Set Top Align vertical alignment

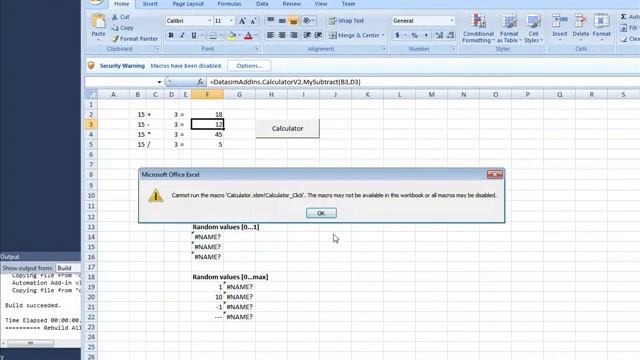pyautogui.click(x=270, y=21)
